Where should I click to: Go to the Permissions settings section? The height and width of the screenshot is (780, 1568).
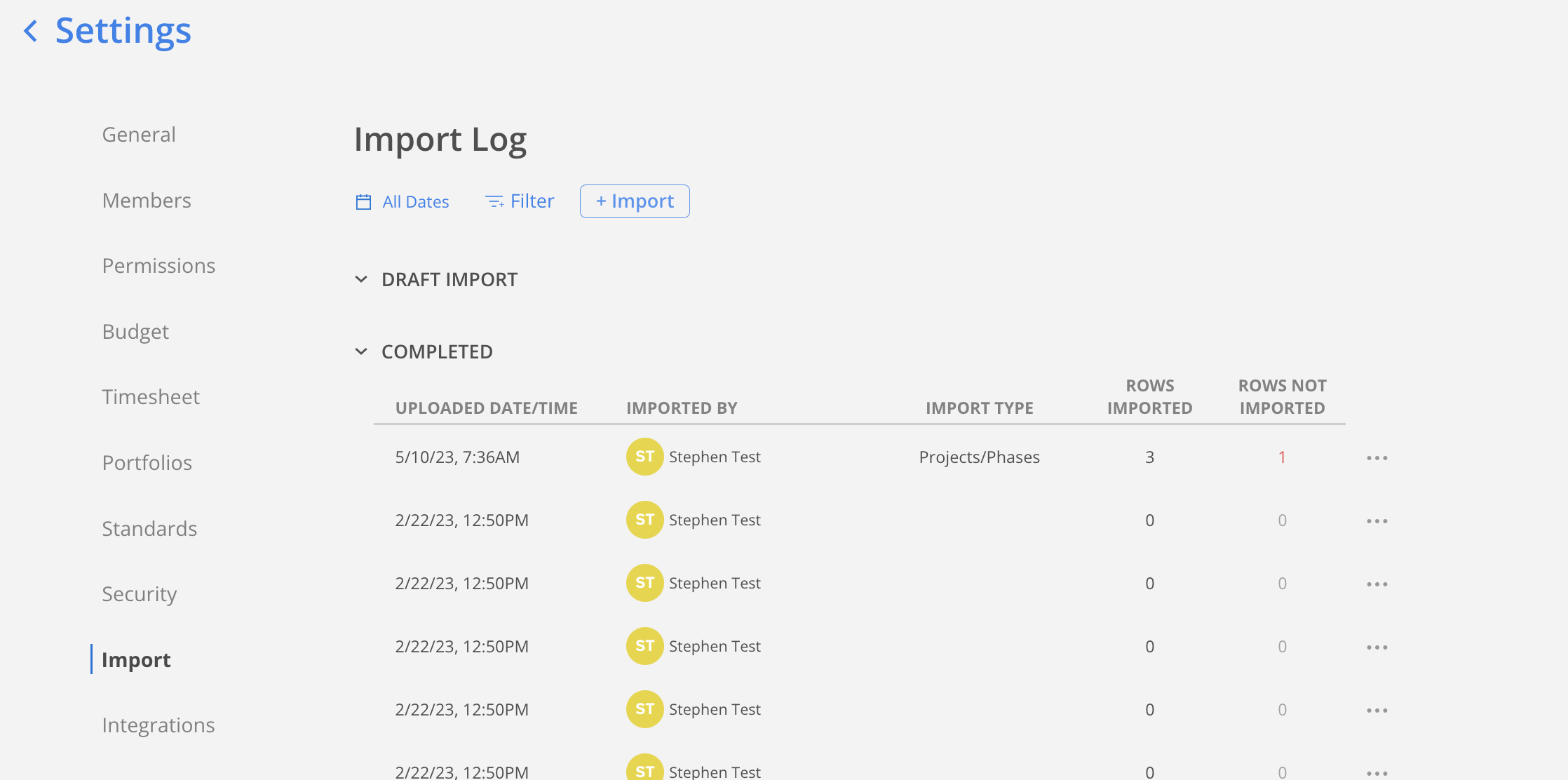[158, 266]
